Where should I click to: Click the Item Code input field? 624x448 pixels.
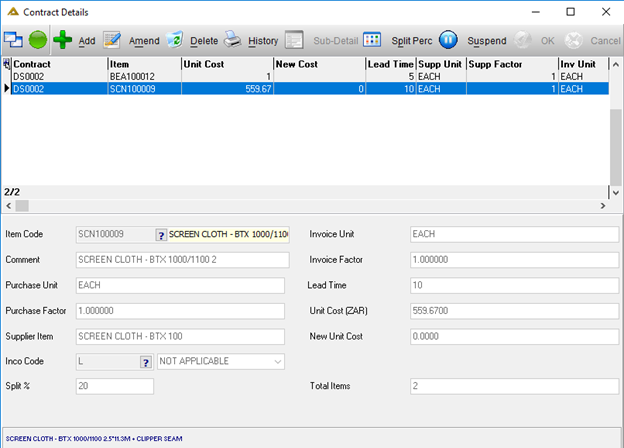coord(115,234)
